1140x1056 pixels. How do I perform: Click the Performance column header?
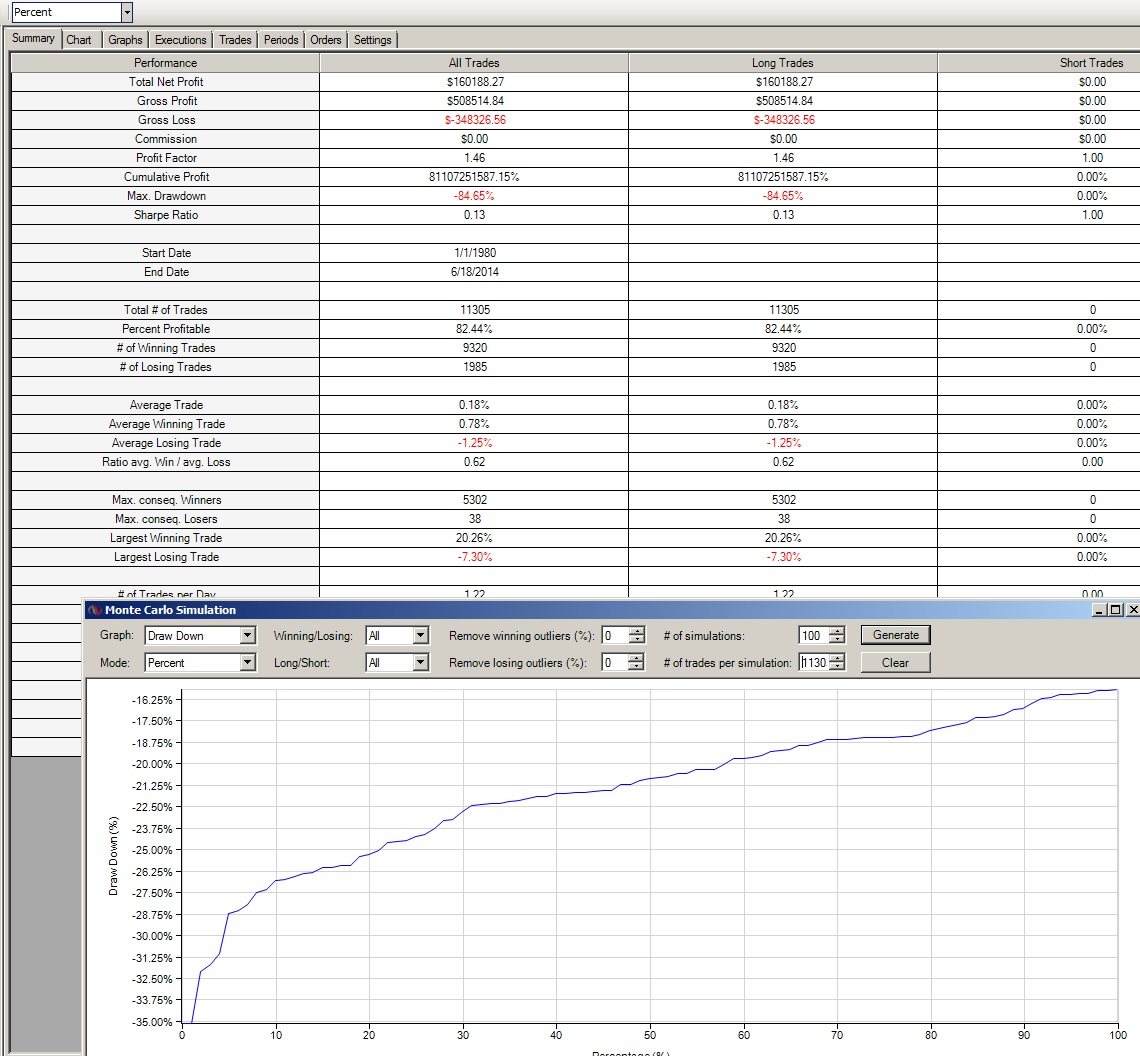pos(165,63)
